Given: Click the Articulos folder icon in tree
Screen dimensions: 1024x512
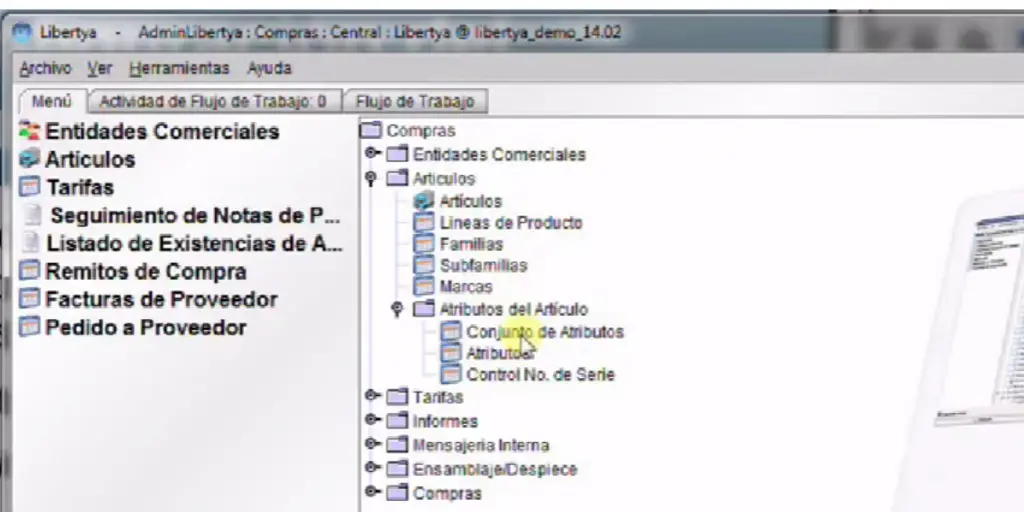Looking at the screenshot, I should pos(397,178).
